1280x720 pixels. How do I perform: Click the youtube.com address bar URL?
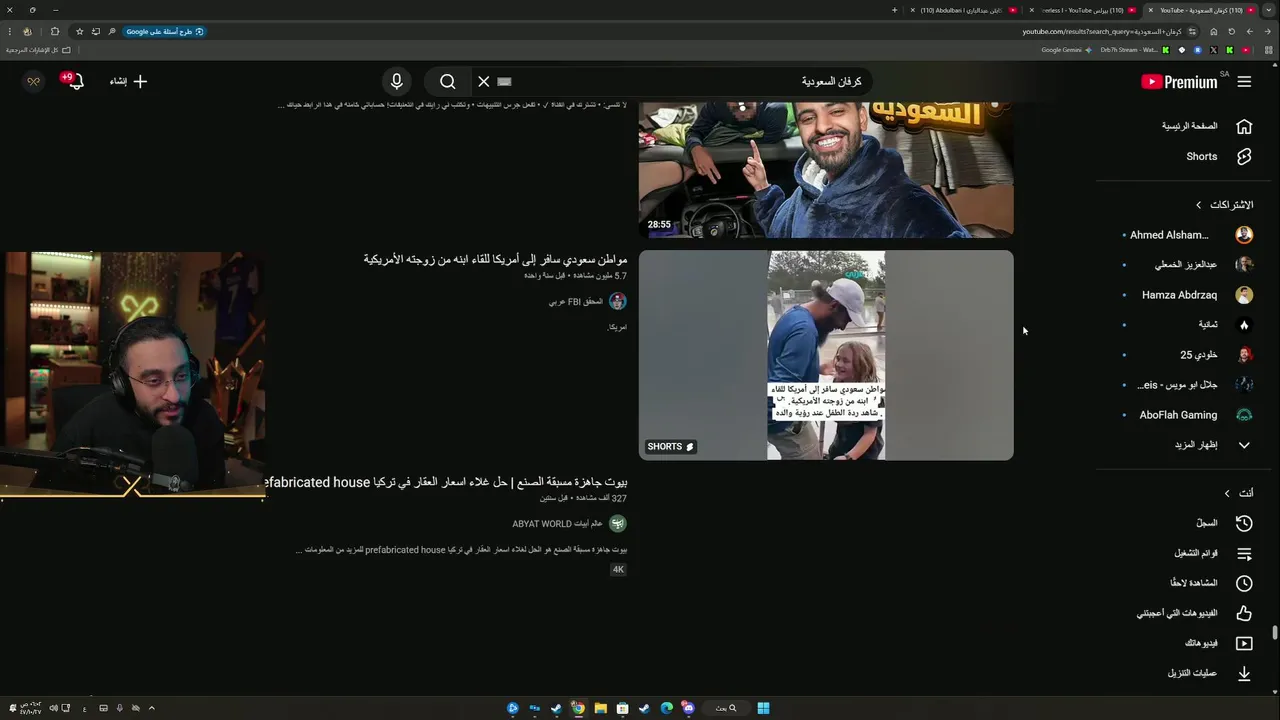point(1102,32)
